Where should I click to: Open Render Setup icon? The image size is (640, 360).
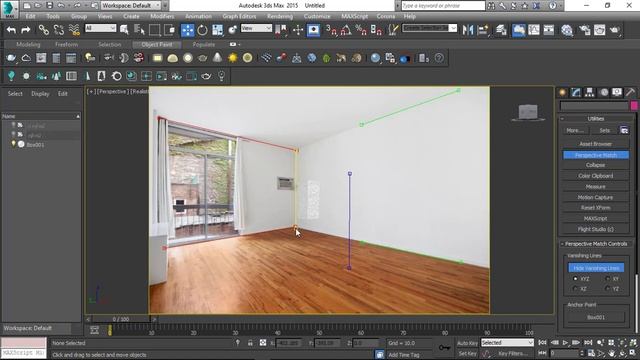click(x=584, y=30)
